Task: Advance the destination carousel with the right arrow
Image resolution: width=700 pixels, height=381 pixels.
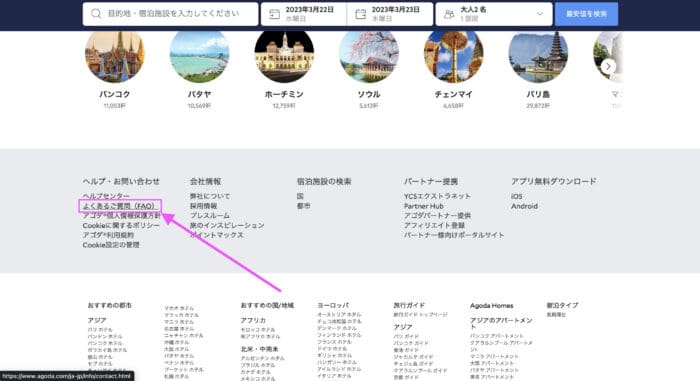Action: [x=608, y=66]
